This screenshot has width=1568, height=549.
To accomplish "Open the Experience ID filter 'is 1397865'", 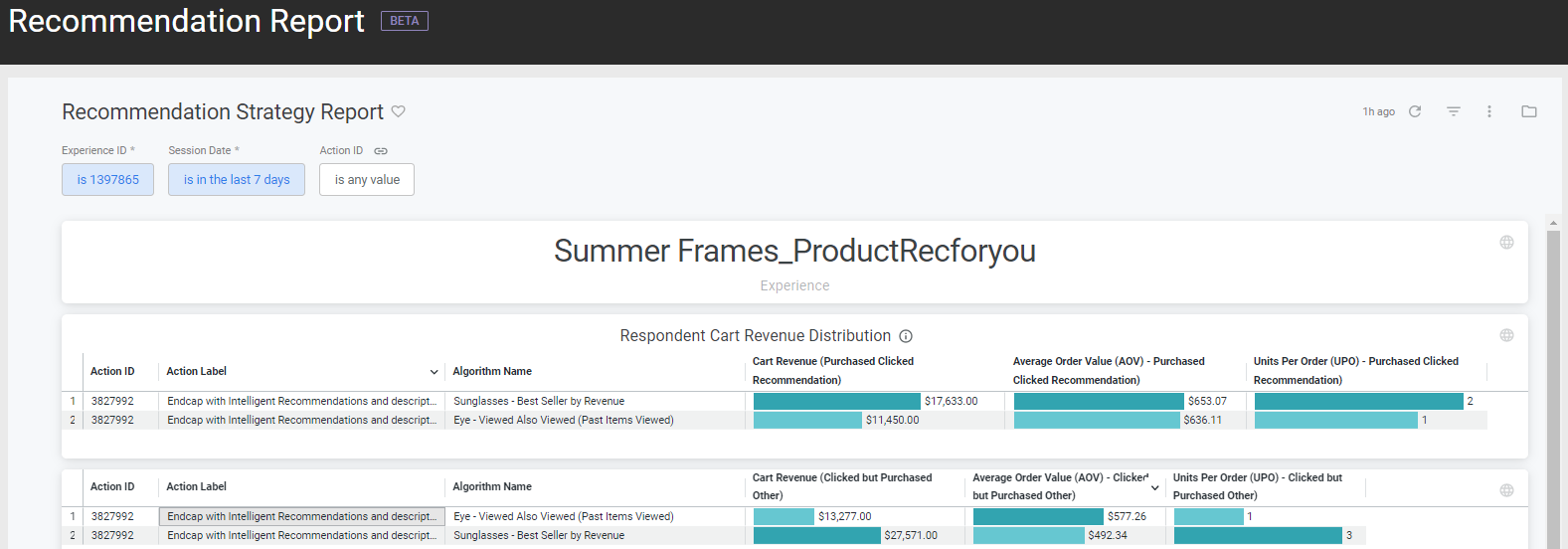I will tap(107, 180).
